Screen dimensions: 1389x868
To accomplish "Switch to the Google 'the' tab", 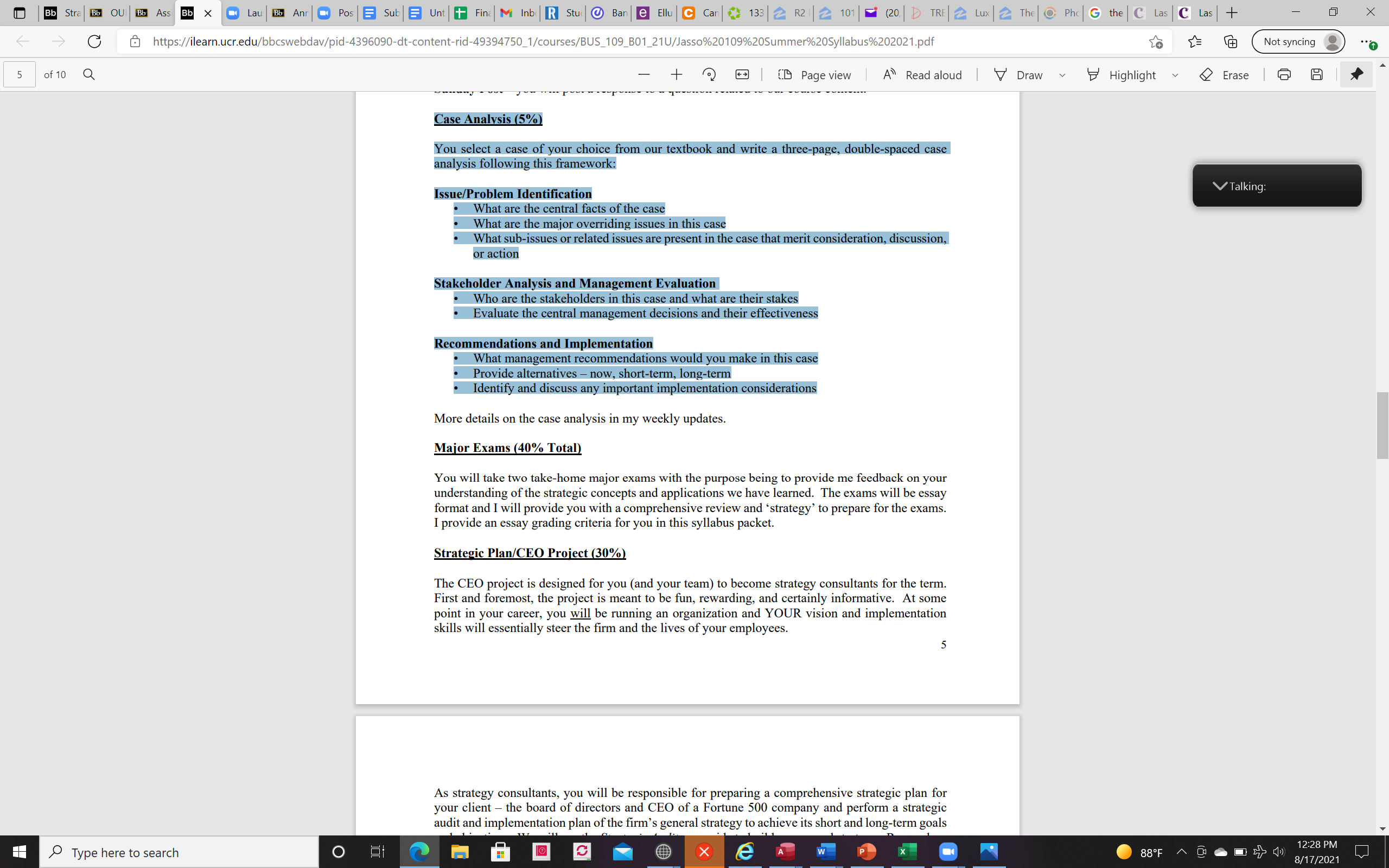I will pyautogui.click(x=1105, y=12).
